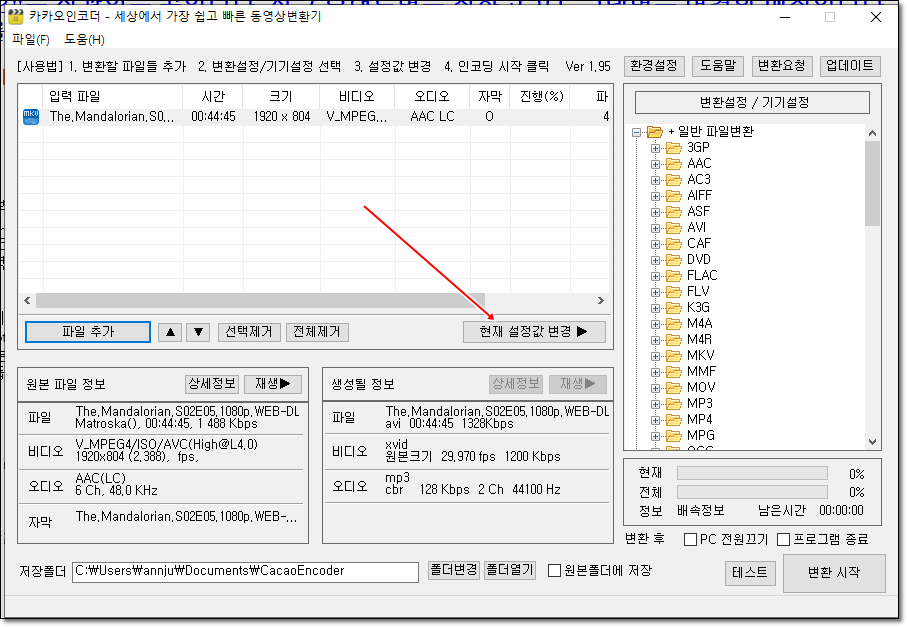Move selected file down with ▼ button
The height and width of the screenshot is (627, 907).
coord(198,332)
